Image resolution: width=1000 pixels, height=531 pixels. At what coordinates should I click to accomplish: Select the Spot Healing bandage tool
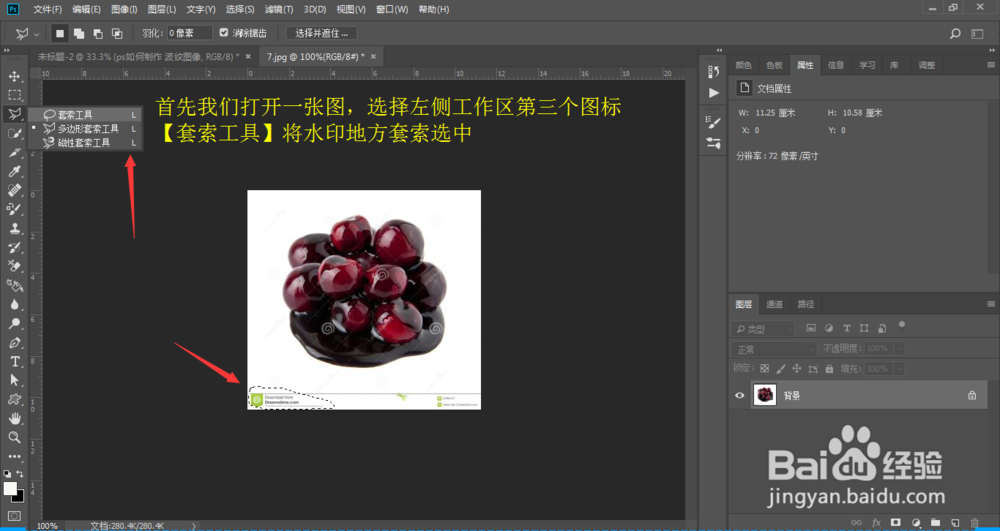tap(14, 190)
